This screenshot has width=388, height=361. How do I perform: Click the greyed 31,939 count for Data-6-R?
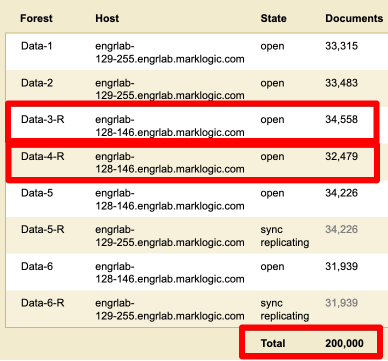pos(341,303)
